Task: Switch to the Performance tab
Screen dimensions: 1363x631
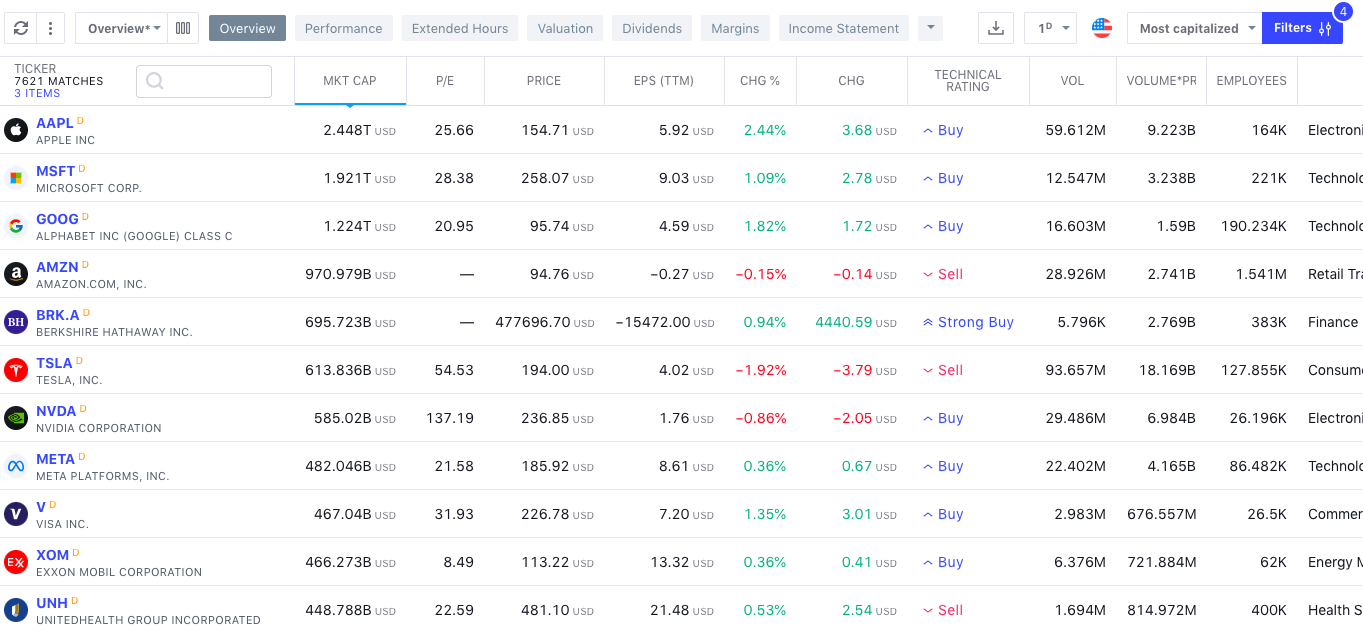Action: pyautogui.click(x=343, y=28)
